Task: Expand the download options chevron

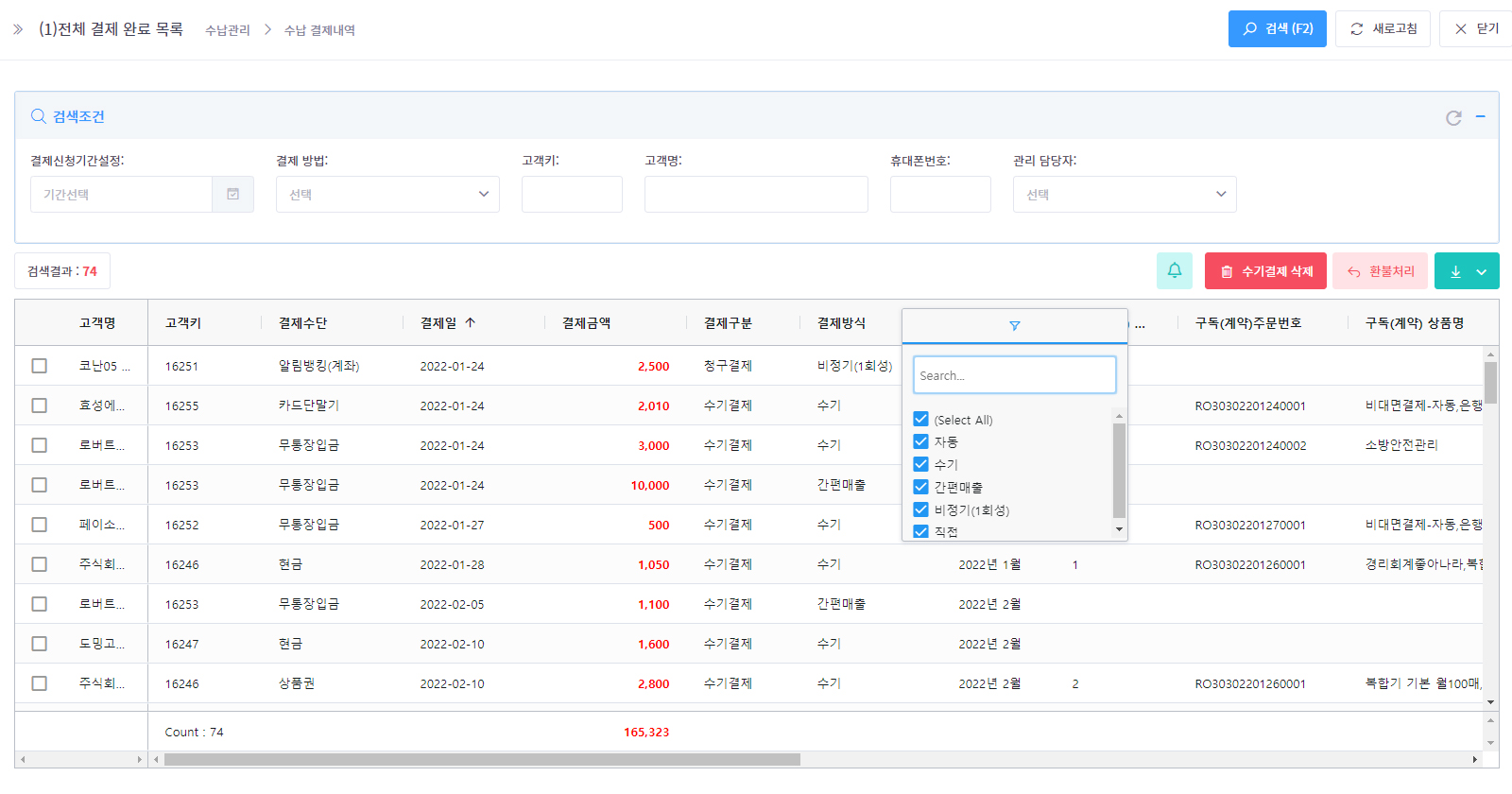Action: (x=1482, y=271)
